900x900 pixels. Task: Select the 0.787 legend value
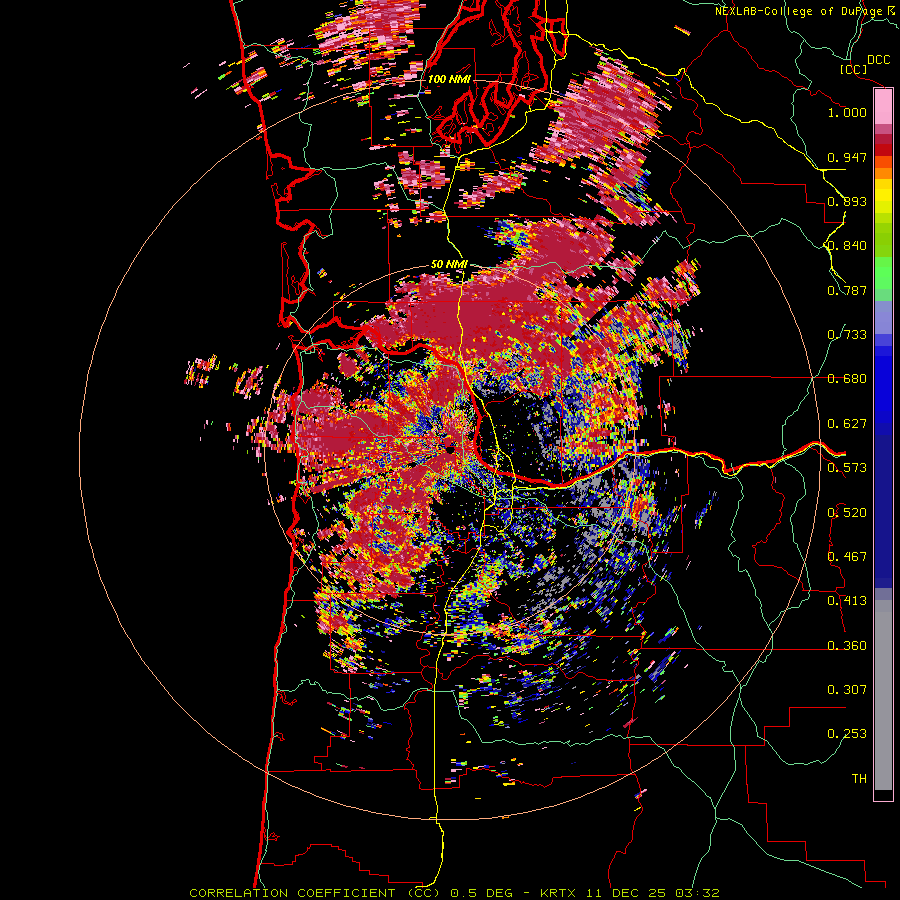click(847, 290)
